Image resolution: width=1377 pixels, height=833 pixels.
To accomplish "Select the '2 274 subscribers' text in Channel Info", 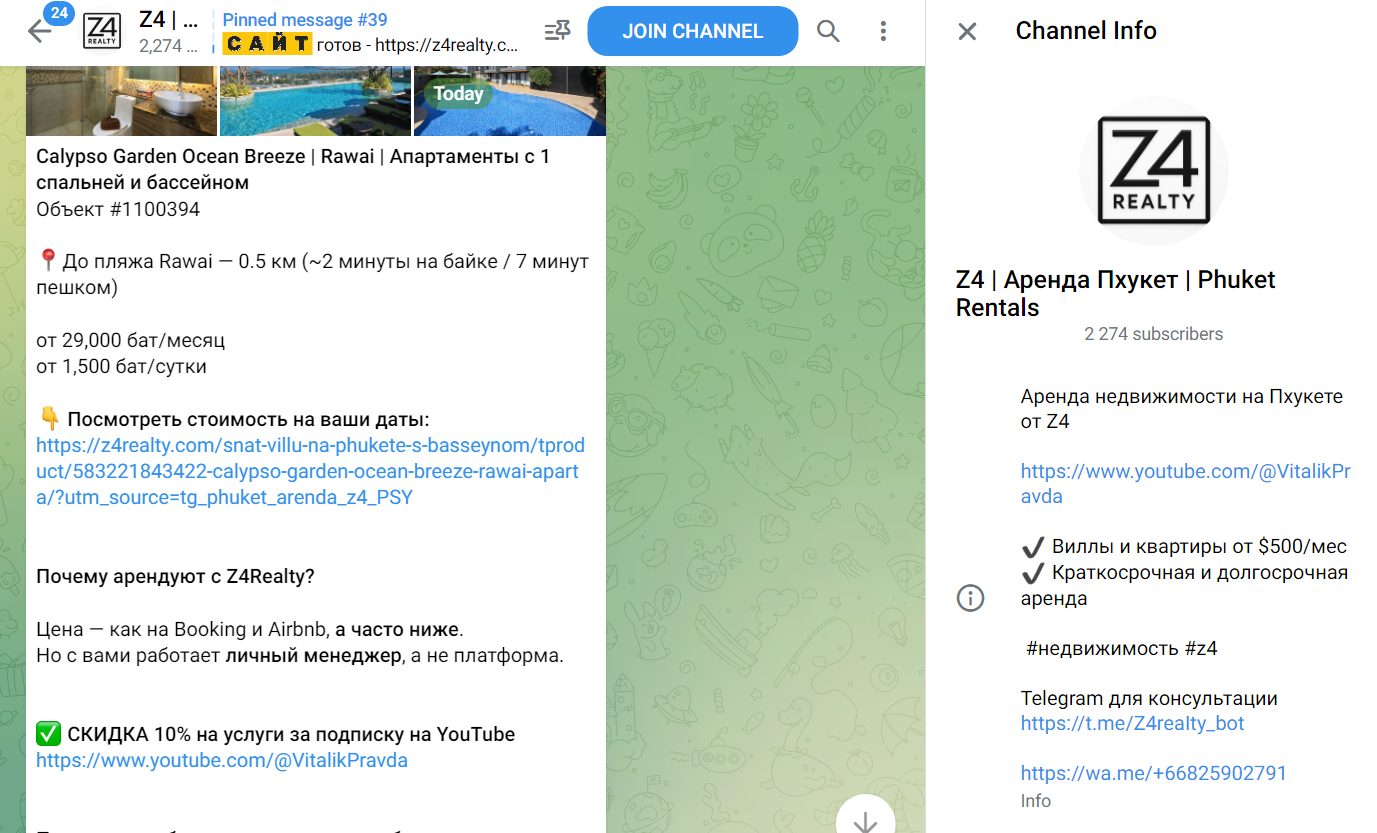I will [x=1153, y=334].
